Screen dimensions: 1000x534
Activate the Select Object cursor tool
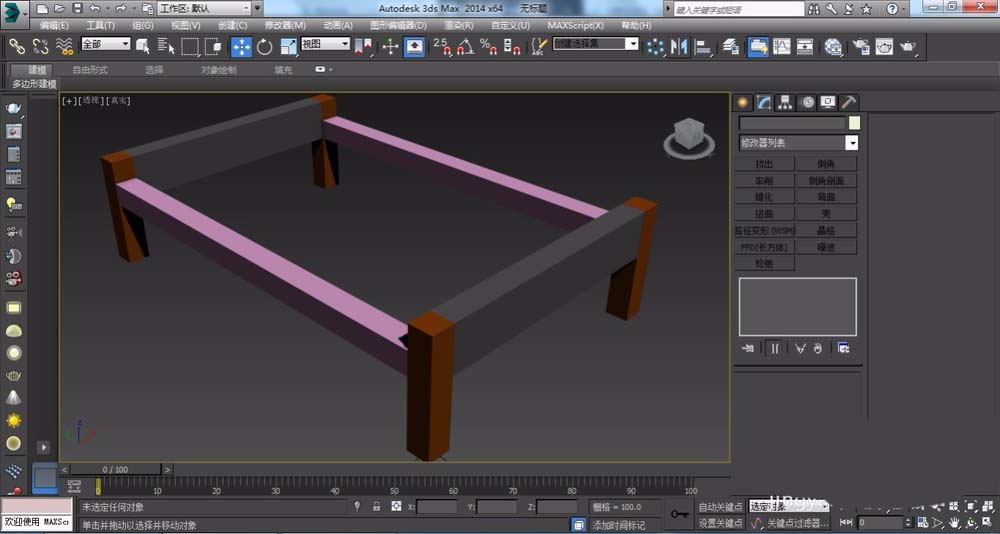[x=142, y=47]
